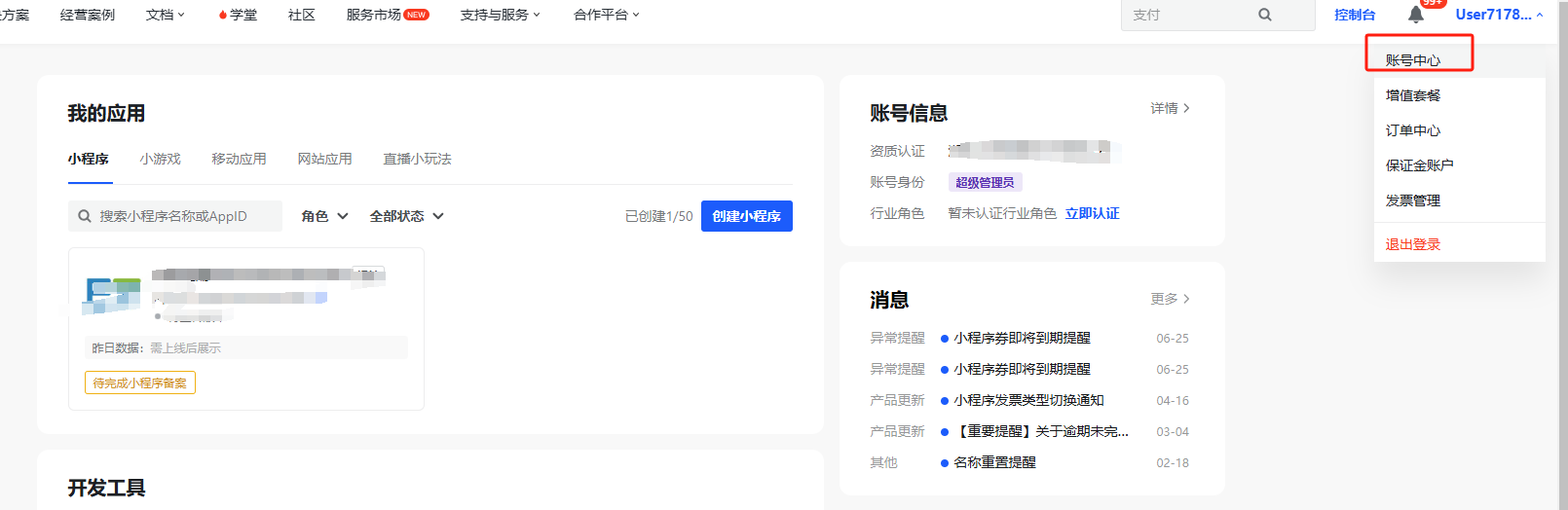Open 详情 for account information

(1170, 108)
